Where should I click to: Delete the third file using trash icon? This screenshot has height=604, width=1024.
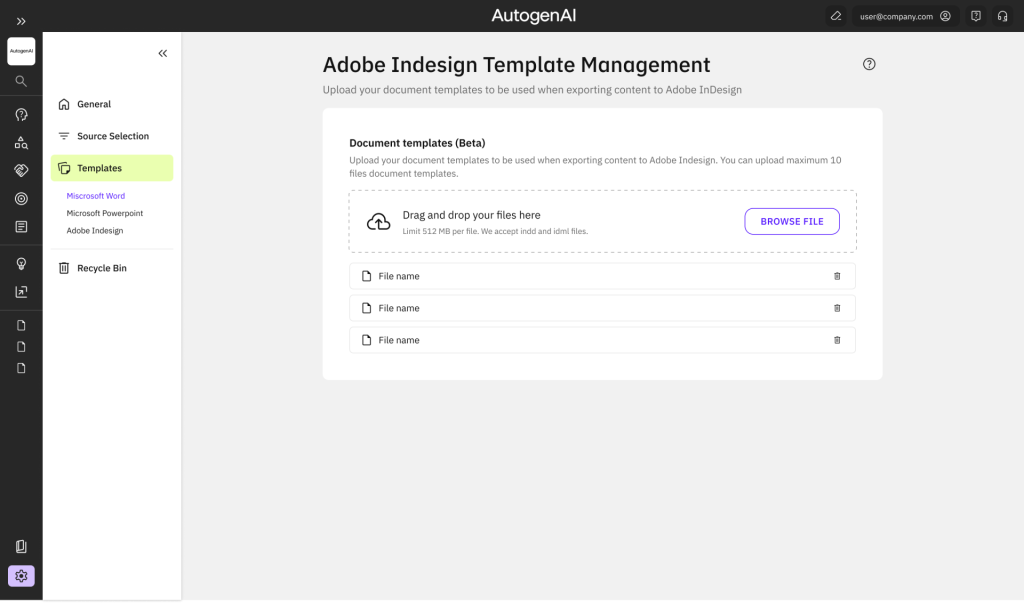coord(837,340)
